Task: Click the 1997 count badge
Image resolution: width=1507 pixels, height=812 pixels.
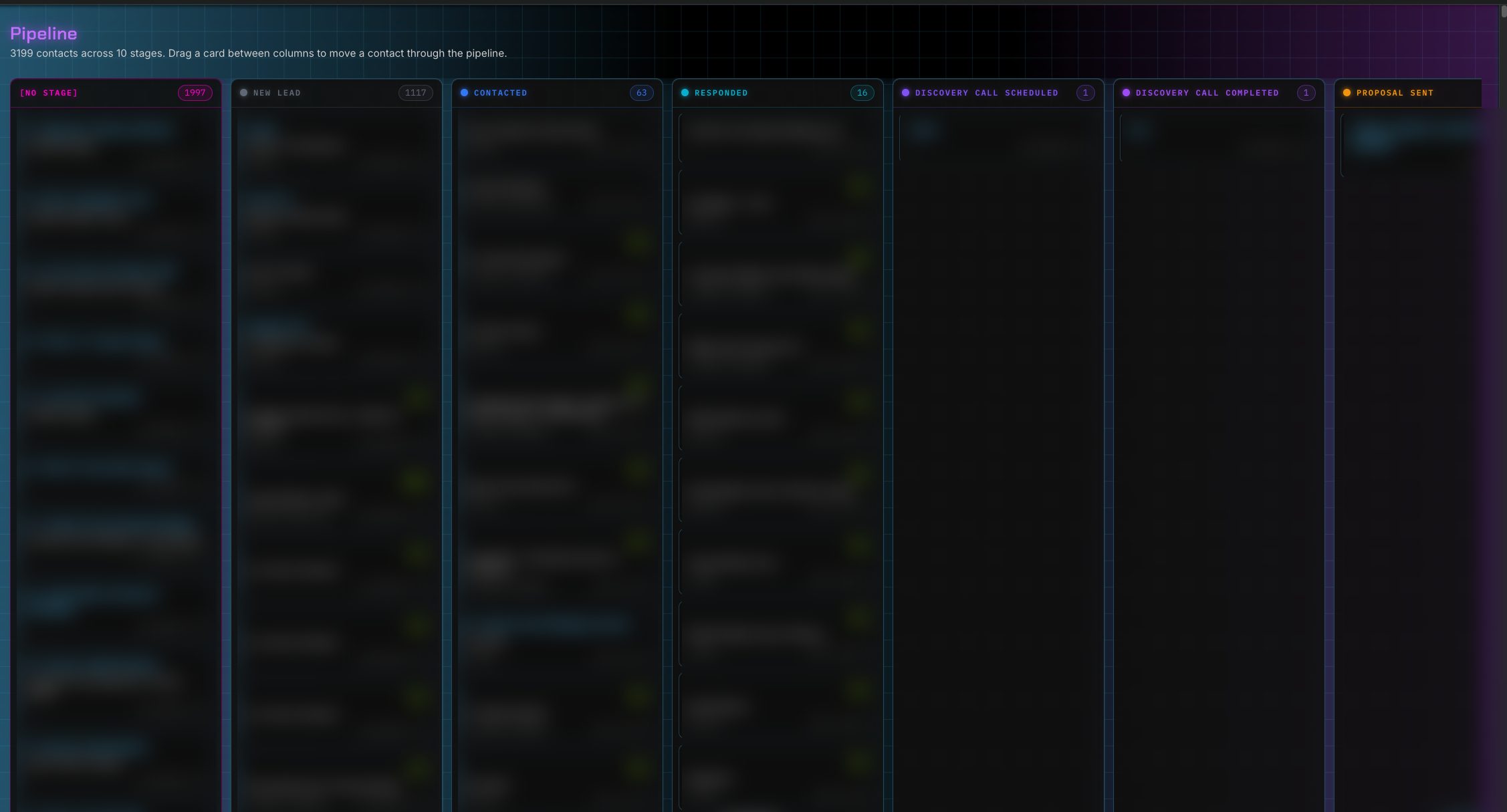Action: [x=195, y=93]
